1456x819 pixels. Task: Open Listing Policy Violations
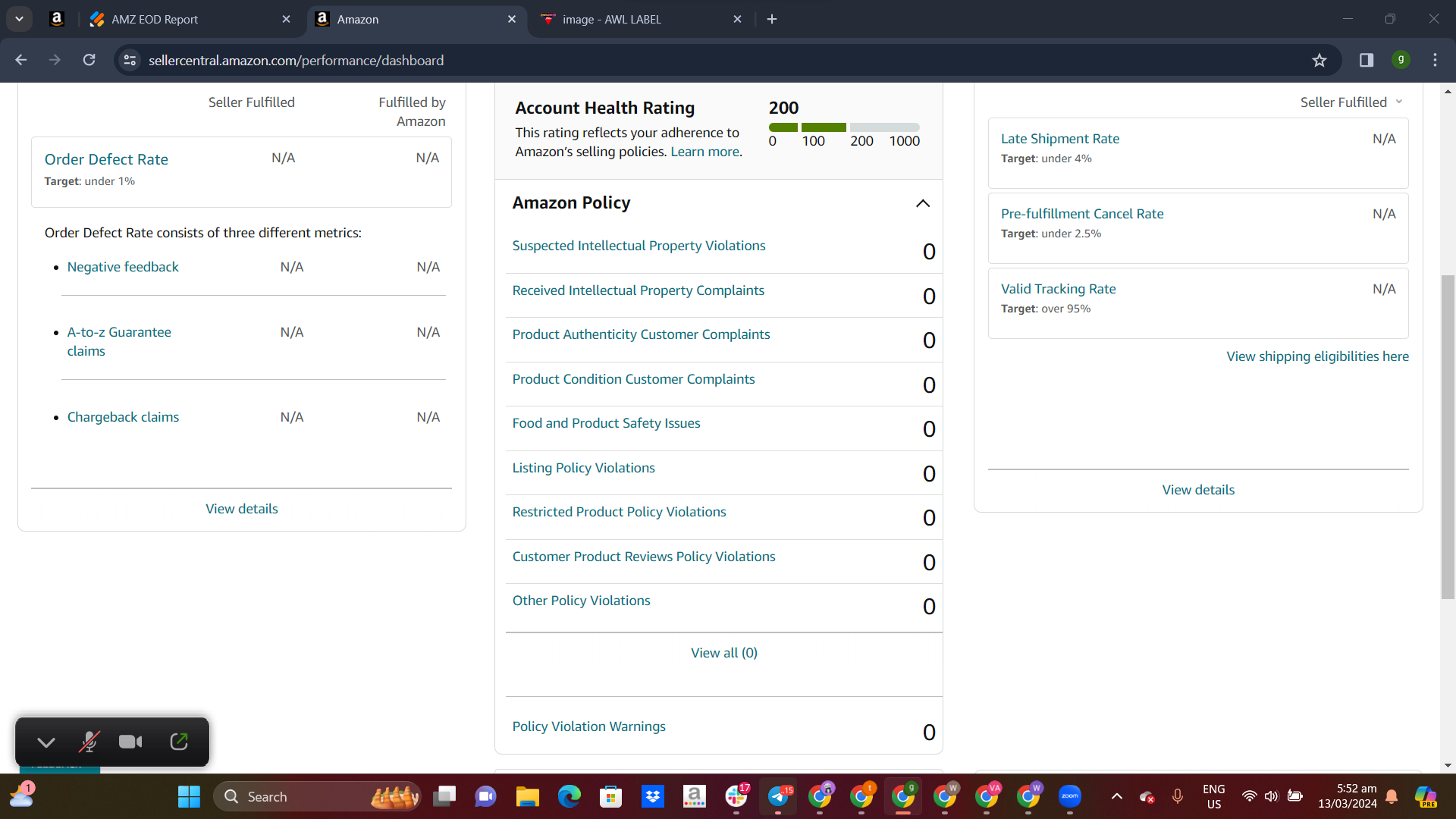[583, 468]
